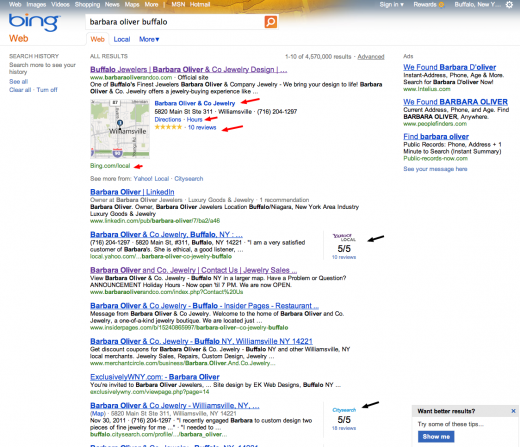Go to MSN from top bar
This screenshot has width=520, height=447.
pos(178,5)
